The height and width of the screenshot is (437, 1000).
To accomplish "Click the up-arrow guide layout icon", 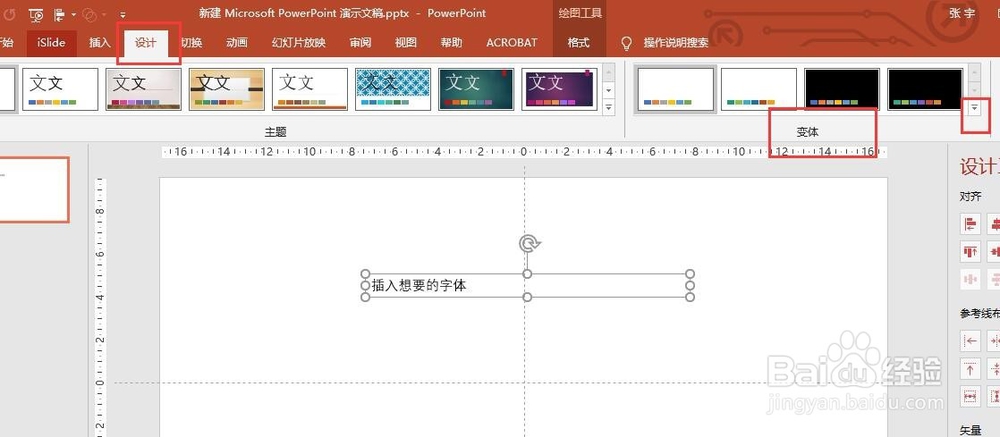I will click(x=971, y=369).
